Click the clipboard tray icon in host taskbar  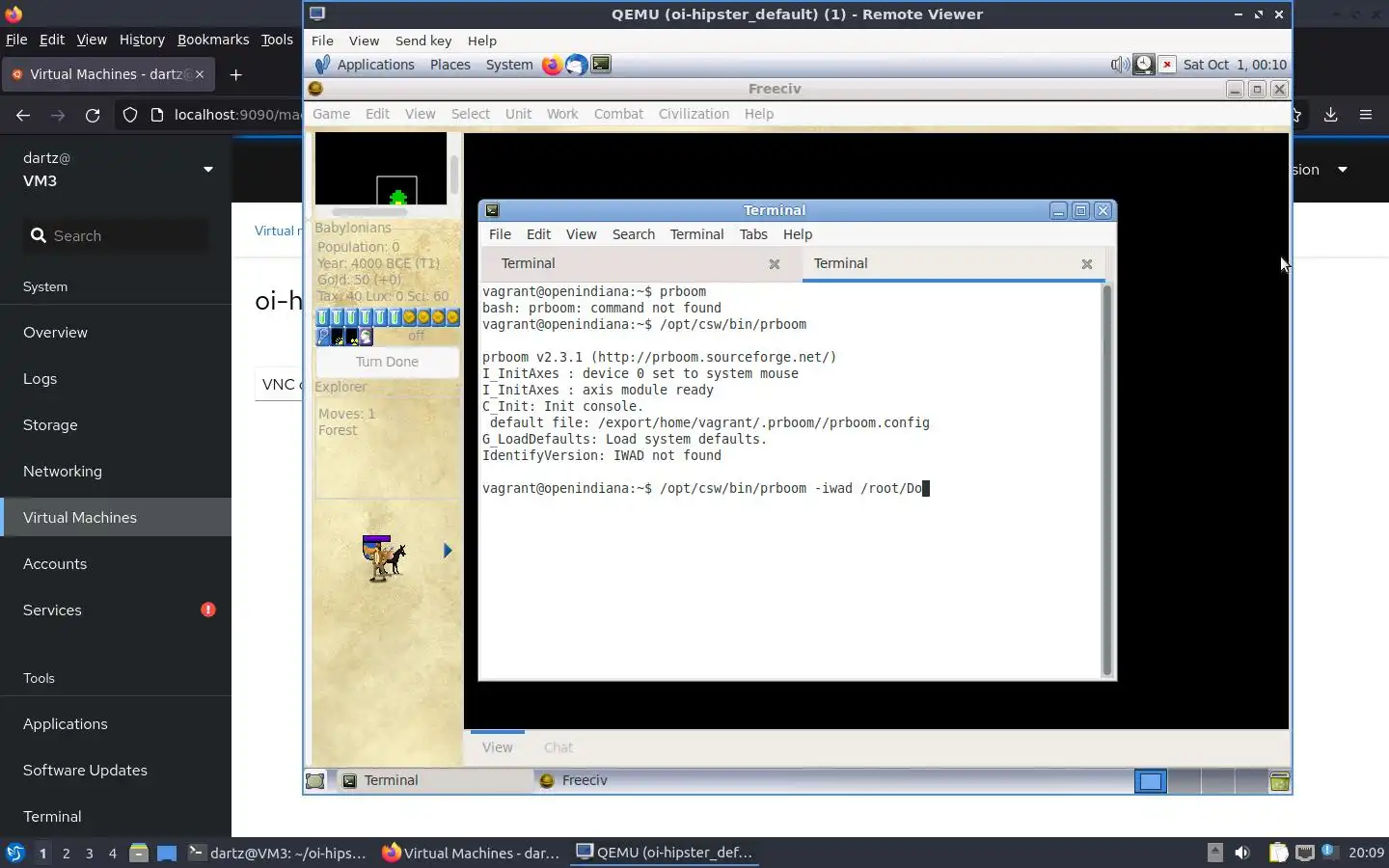pyautogui.click(x=1278, y=853)
